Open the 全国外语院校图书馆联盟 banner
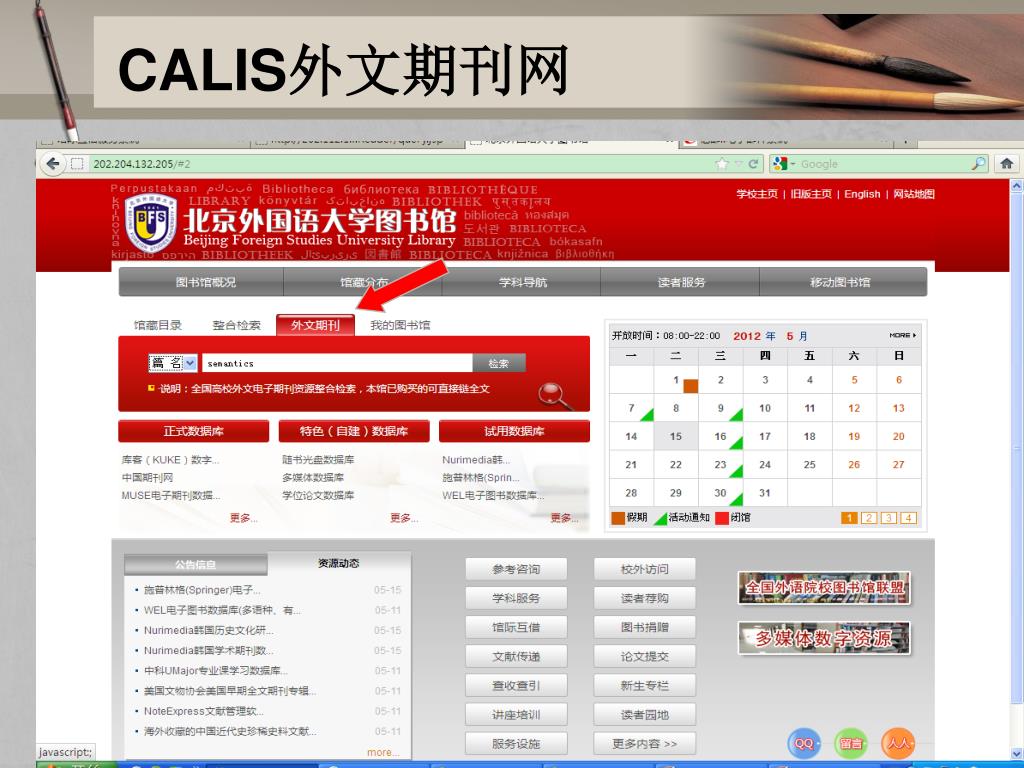1024x768 pixels. coord(824,588)
